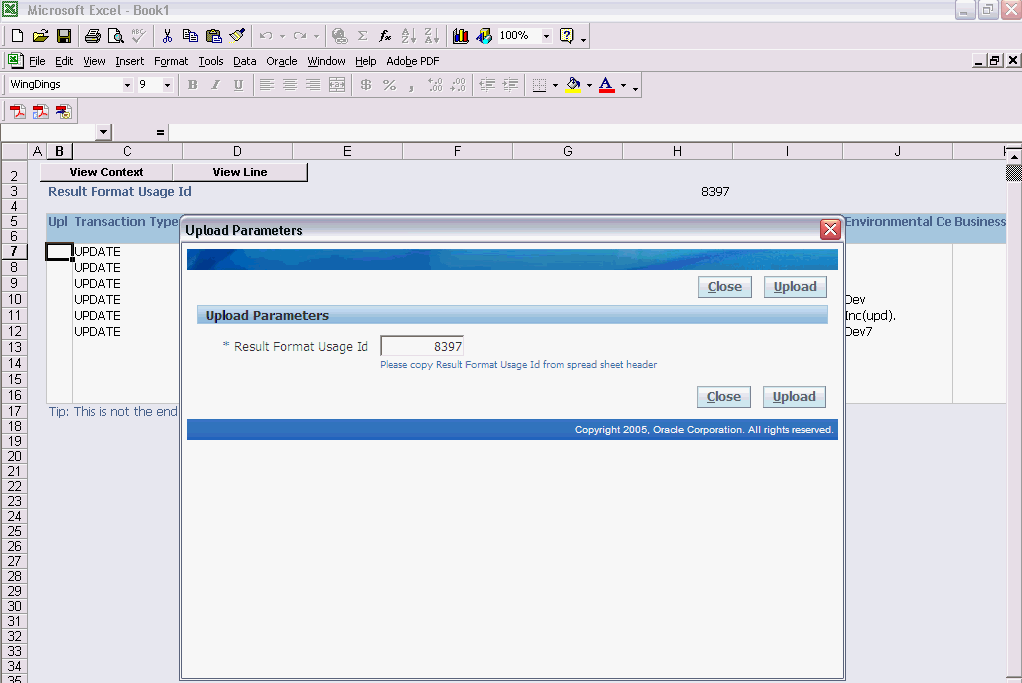Click the bottom Close button in dialog
This screenshot has width=1022, height=683.
coord(723,397)
